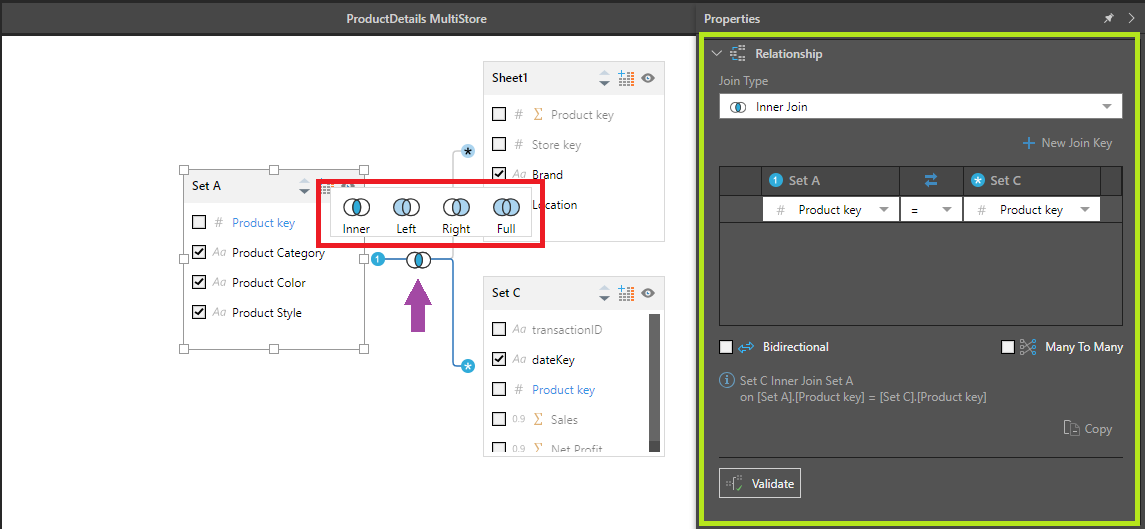
Task: Collapse the Relationship section chevron
Action: click(x=716, y=53)
